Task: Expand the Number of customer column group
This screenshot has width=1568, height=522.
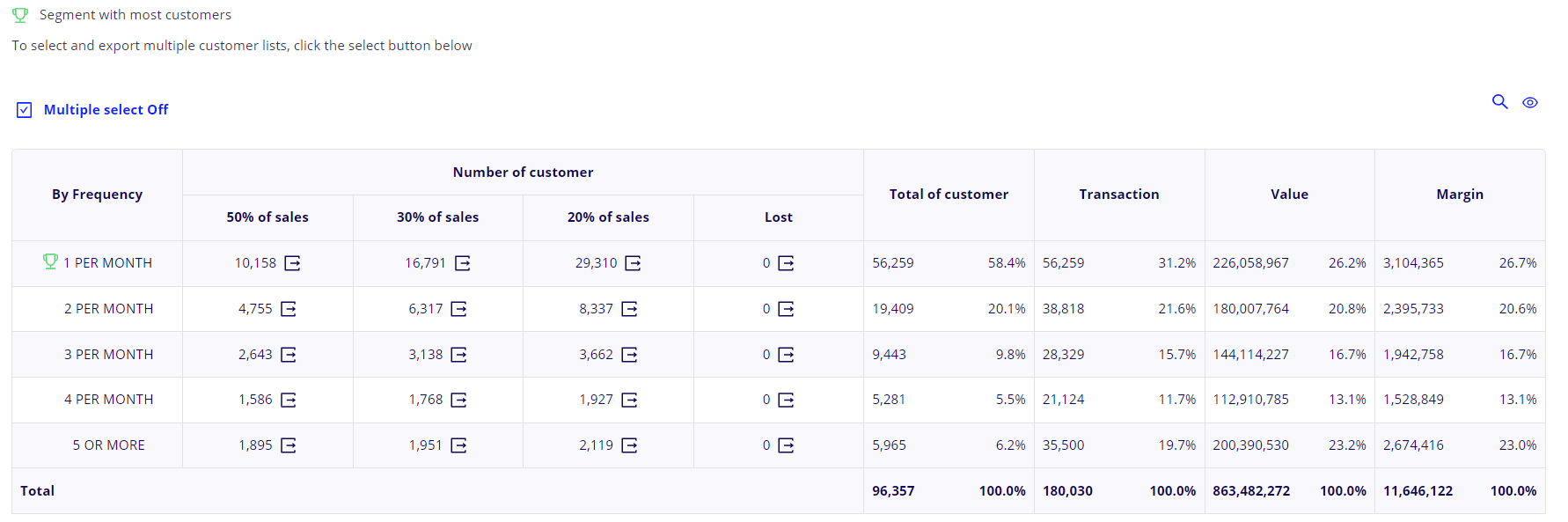Action: [523, 172]
